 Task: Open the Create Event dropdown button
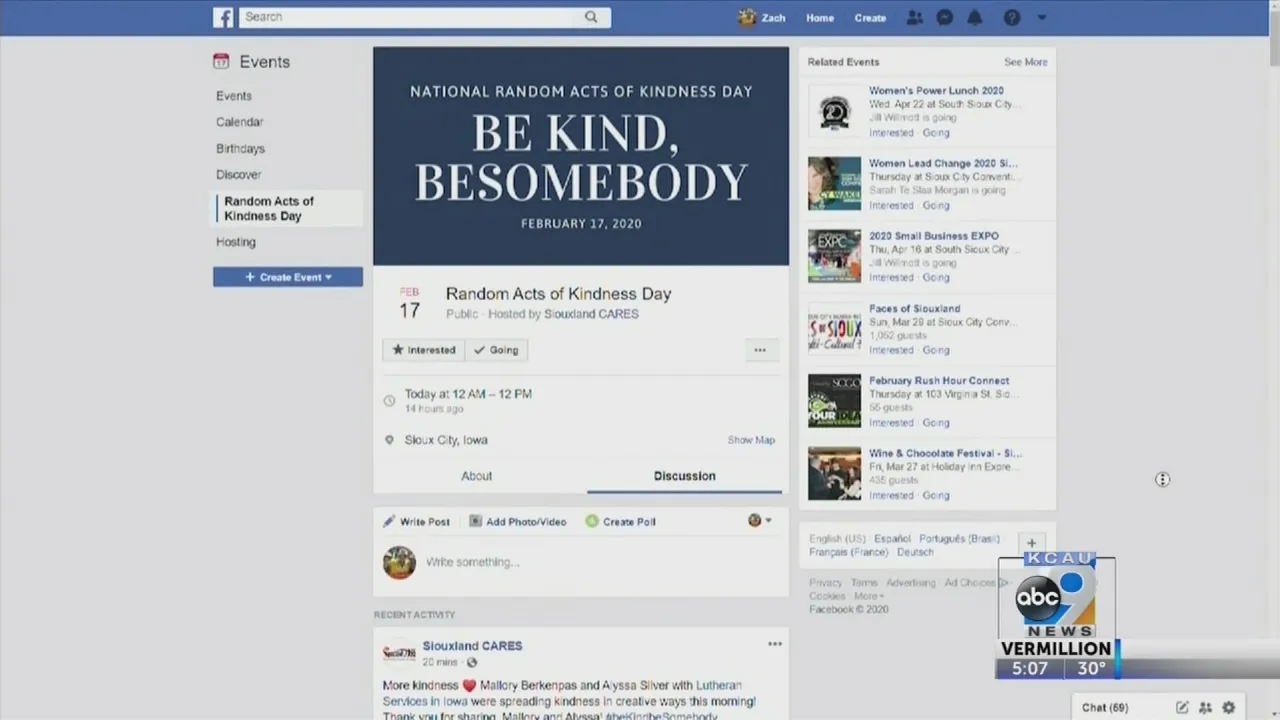288,277
